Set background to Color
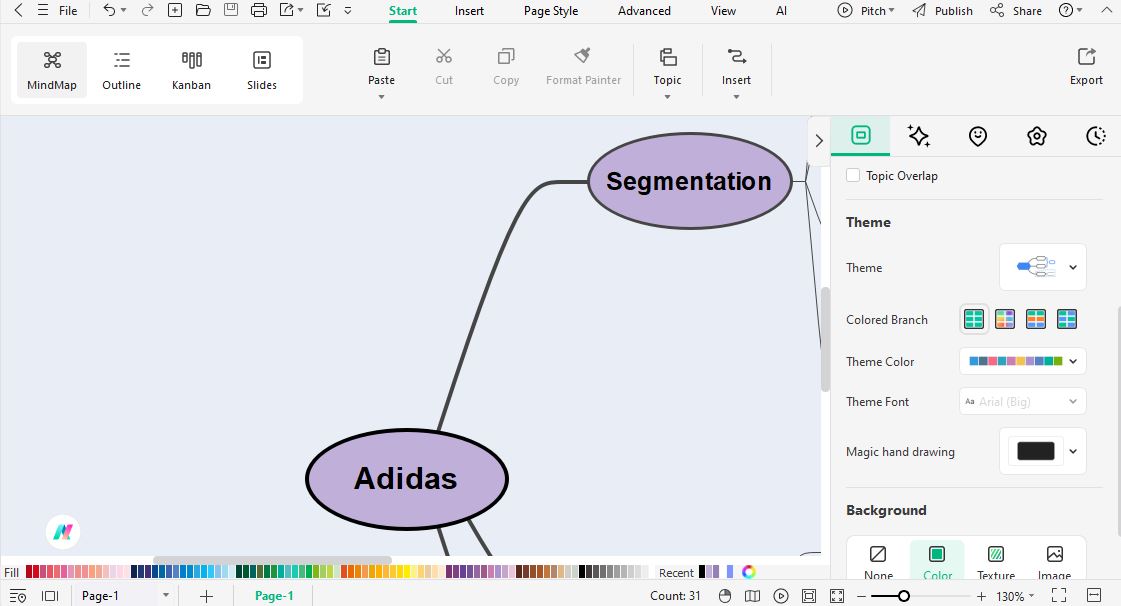This screenshot has width=1121, height=606. point(937,562)
